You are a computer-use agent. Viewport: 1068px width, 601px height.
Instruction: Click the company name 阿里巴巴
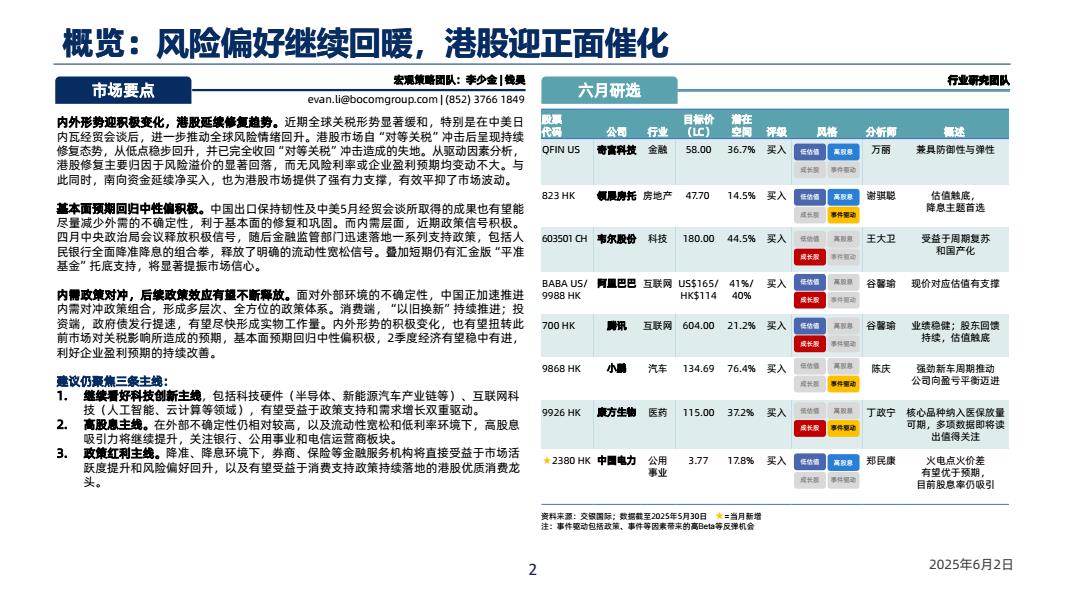616,283
